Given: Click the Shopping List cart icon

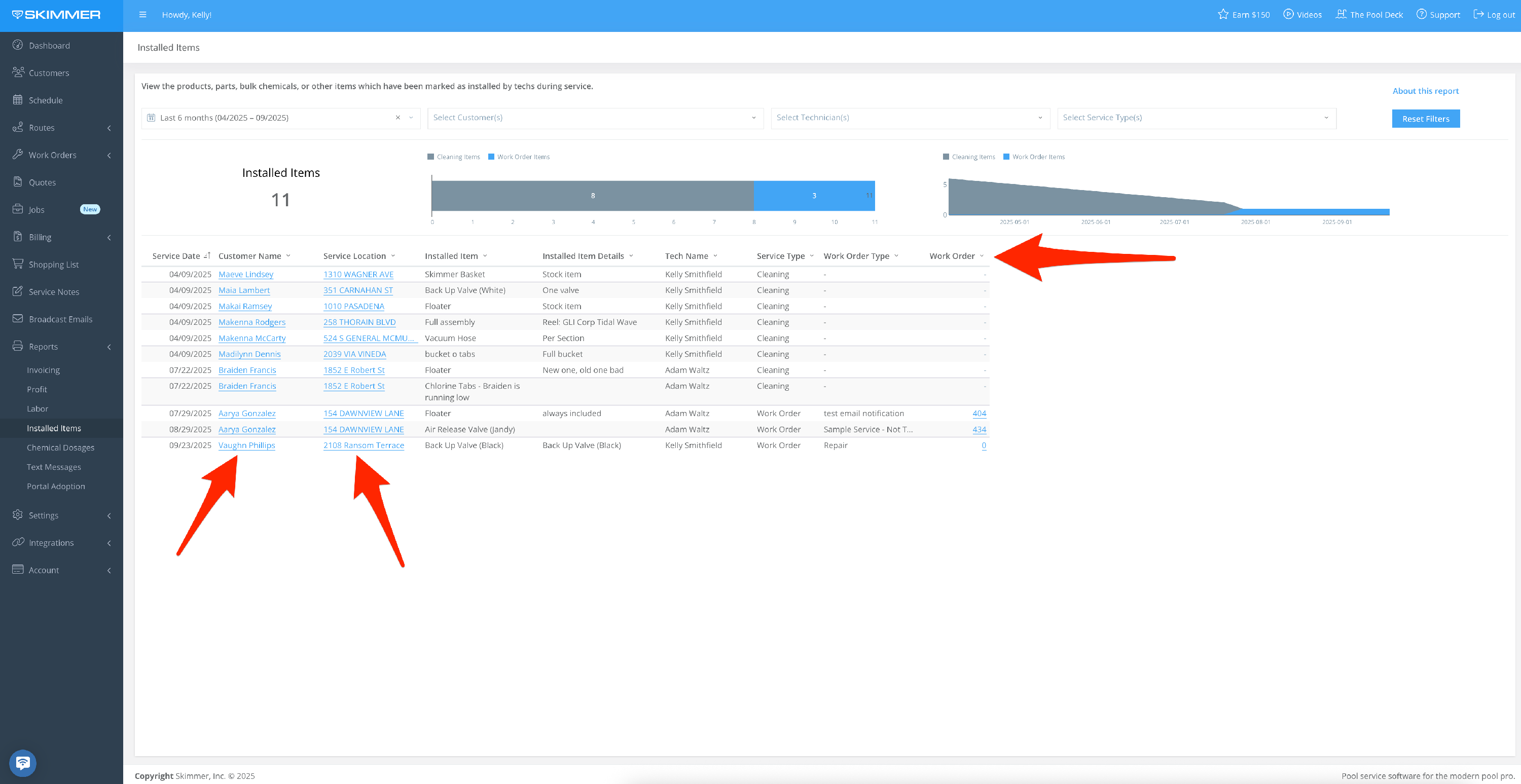Looking at the screenshot, I should pyautogui.click(x=18, y=264).
